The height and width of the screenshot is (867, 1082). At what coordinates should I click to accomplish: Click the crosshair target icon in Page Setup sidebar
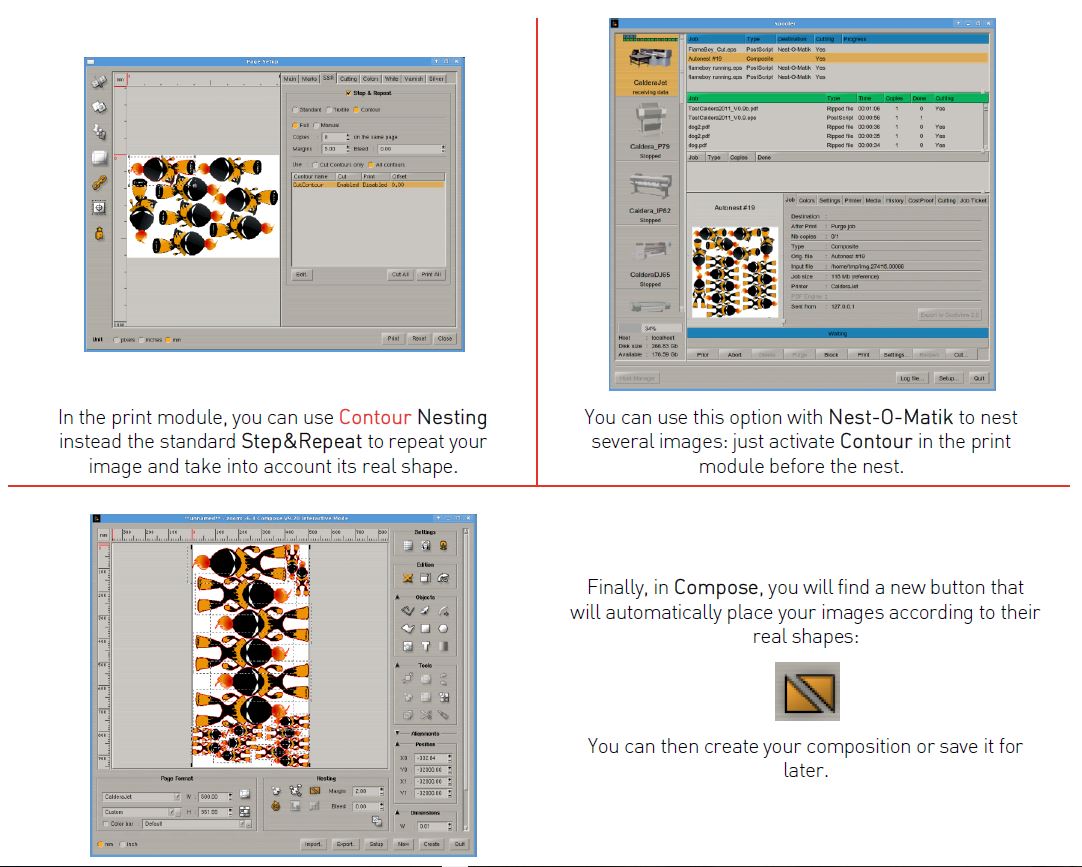(x=99, y=208)
